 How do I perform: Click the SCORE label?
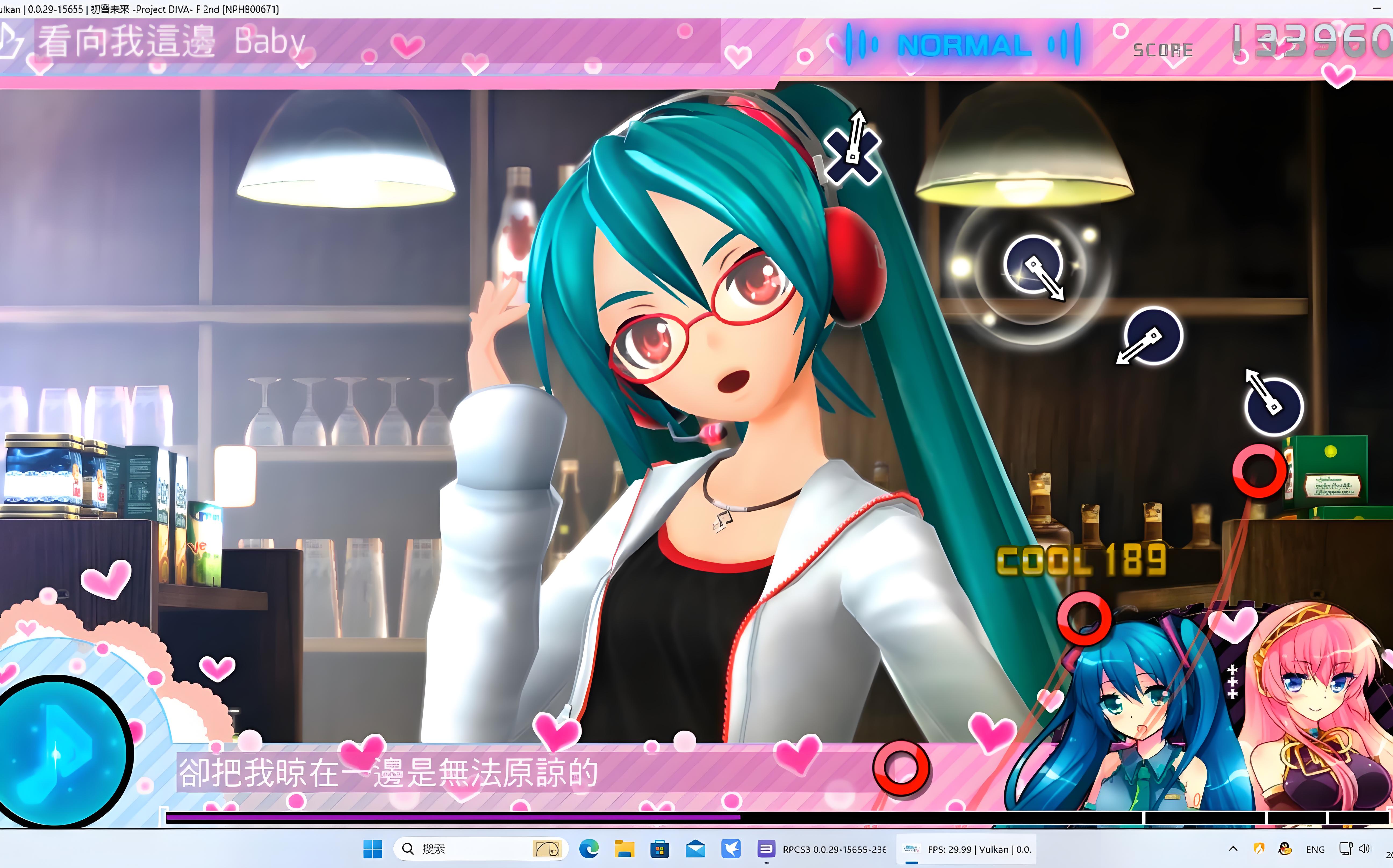pos(1163,50)
